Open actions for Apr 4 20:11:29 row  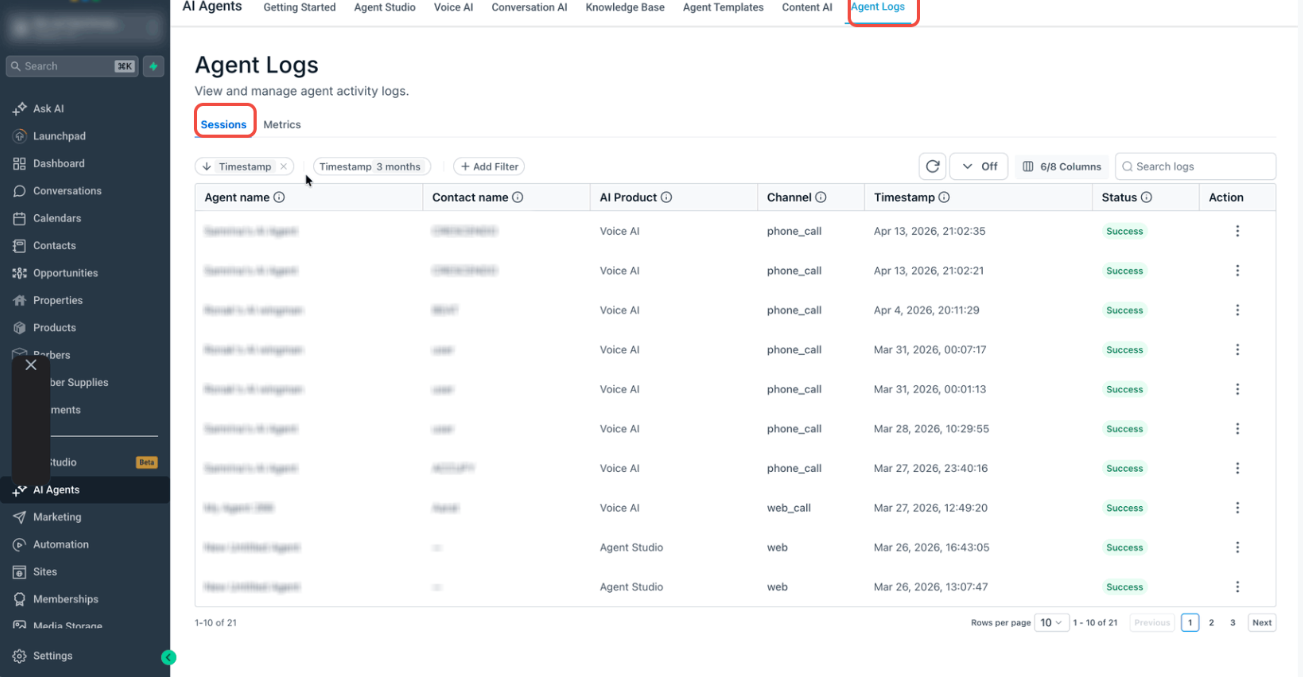point(1237,310)
